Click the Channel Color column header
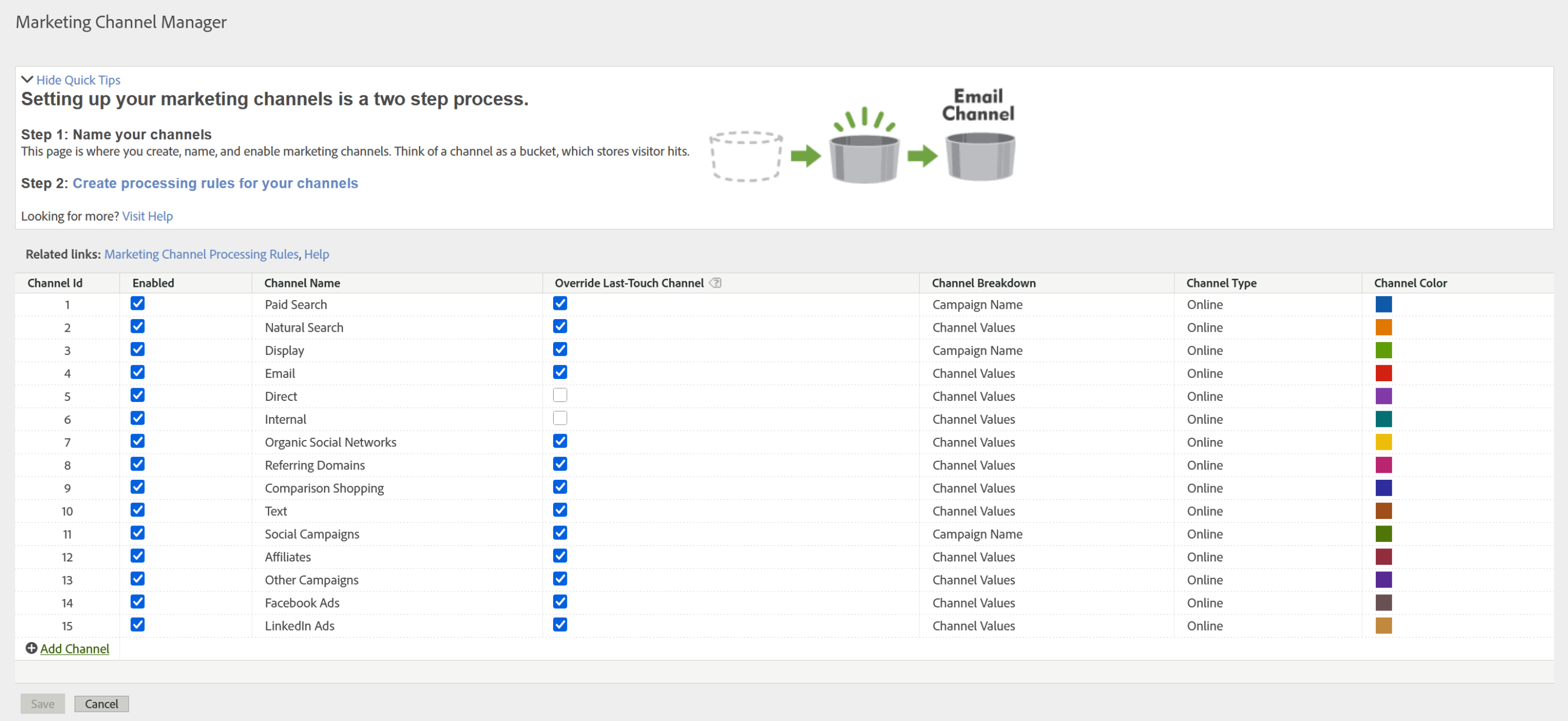1568x721 pixels. (x=1410, y=283)
